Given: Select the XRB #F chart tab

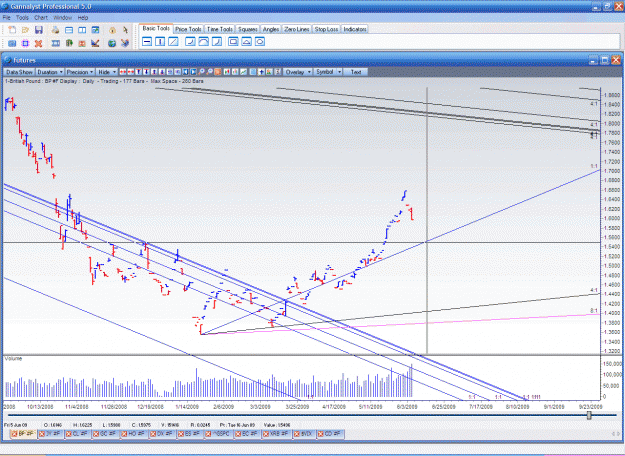Looking at the screenshot, I should coord(279,434).
